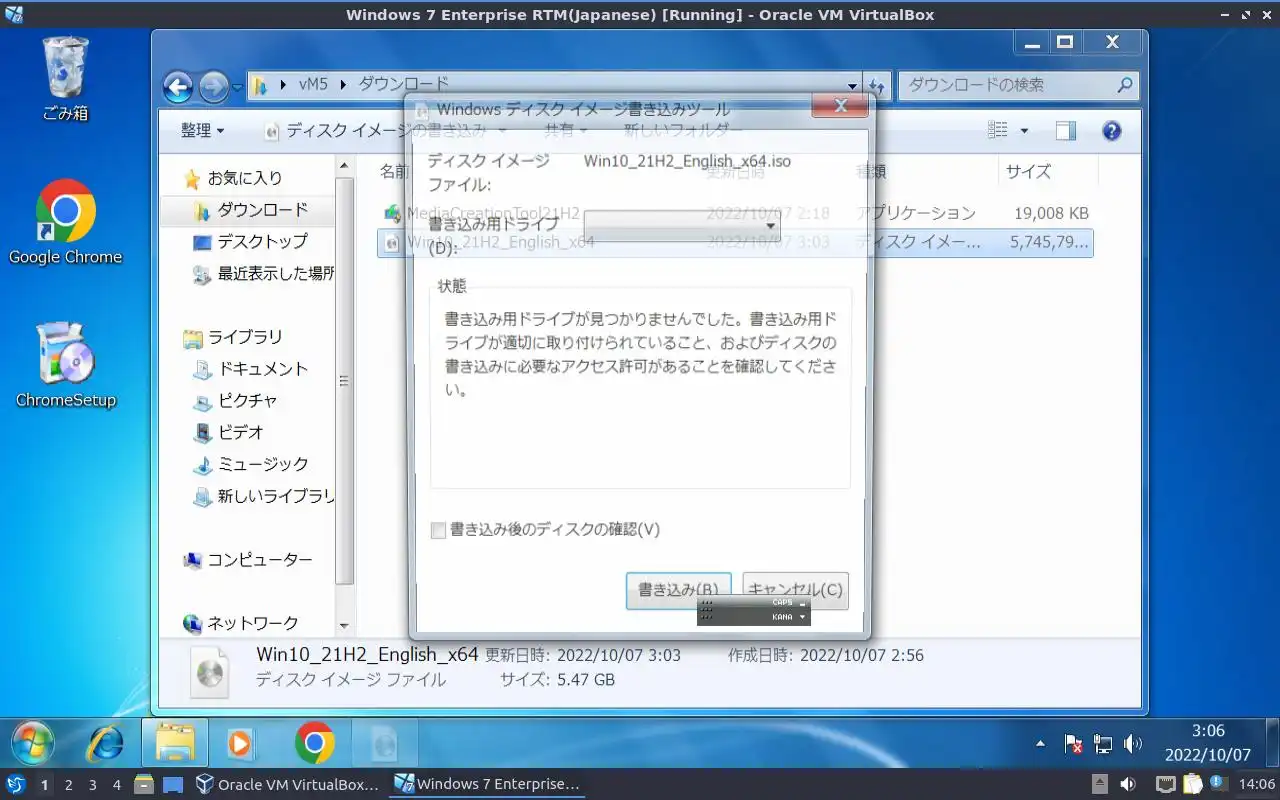
Task: Click the 共有 toolbar menu
Action: [566, 131]
